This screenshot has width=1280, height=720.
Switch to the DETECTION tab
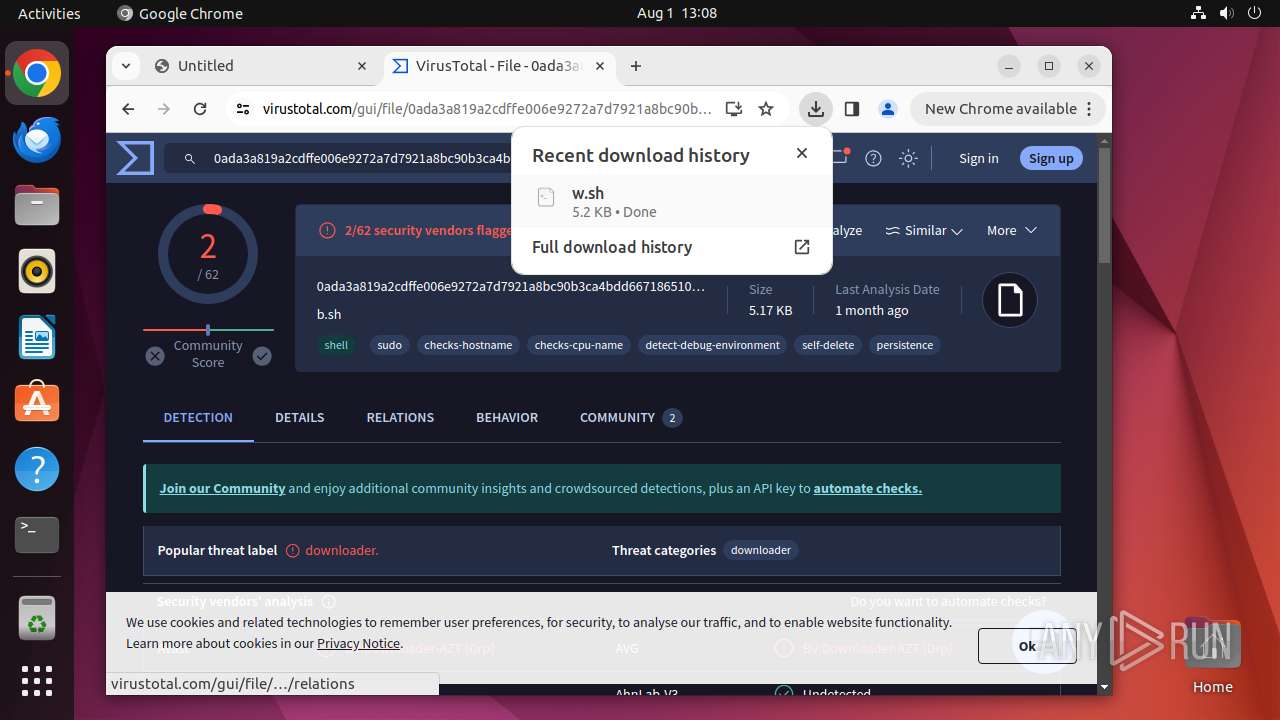[x=198, y=417]
